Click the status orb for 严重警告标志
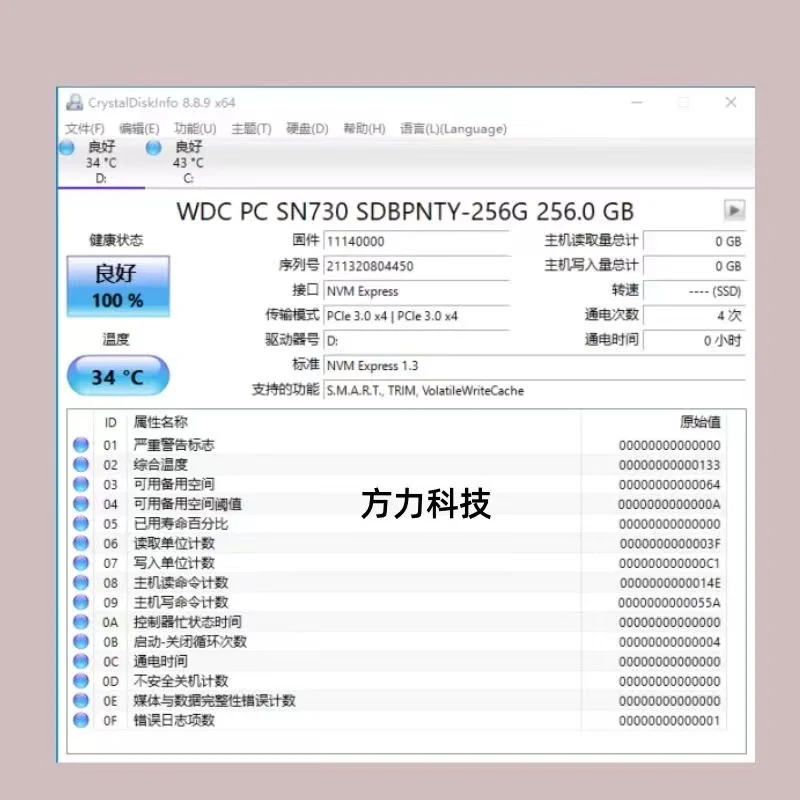This screenshot has width=800, height=800. tap(81, 445)
